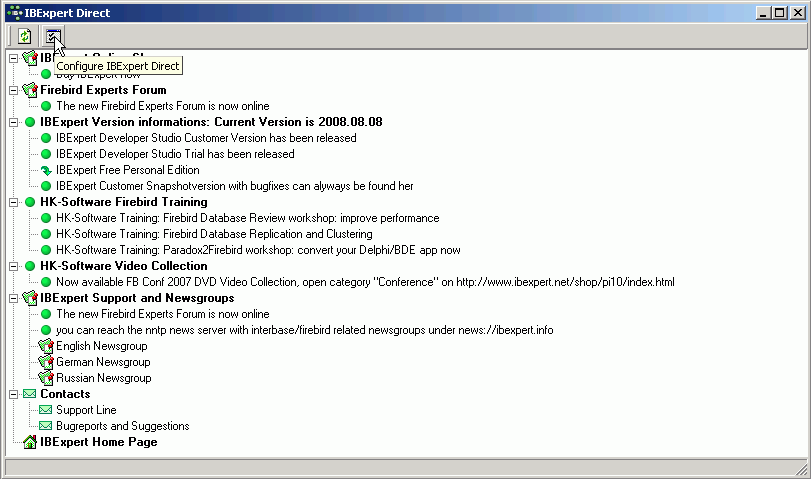Screen dimensions: 811x479
Task: Open IBExpert Home Page
Action: [x=99, y=442]
